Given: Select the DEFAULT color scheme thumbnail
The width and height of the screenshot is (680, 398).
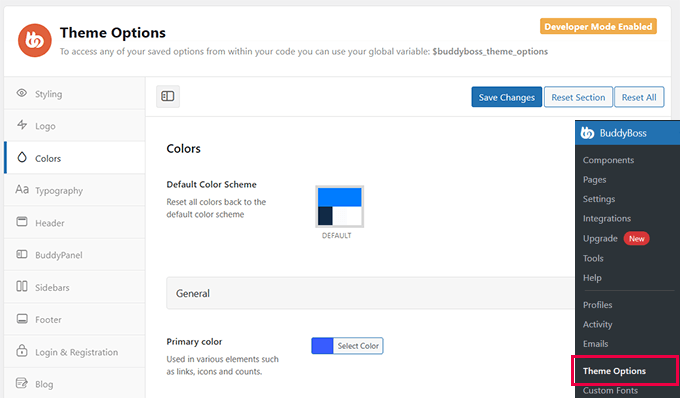Looking at the screenshot, I should pos(340,206).
